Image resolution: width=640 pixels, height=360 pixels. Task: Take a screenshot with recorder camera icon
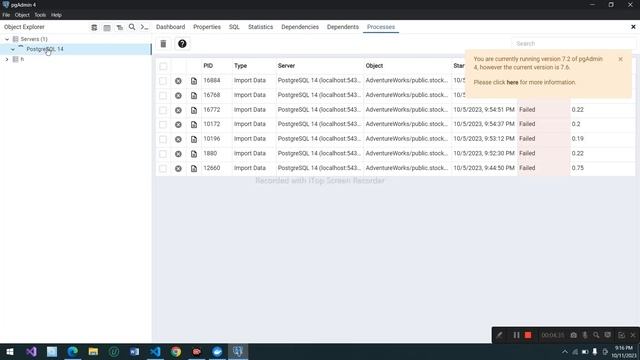573,335
